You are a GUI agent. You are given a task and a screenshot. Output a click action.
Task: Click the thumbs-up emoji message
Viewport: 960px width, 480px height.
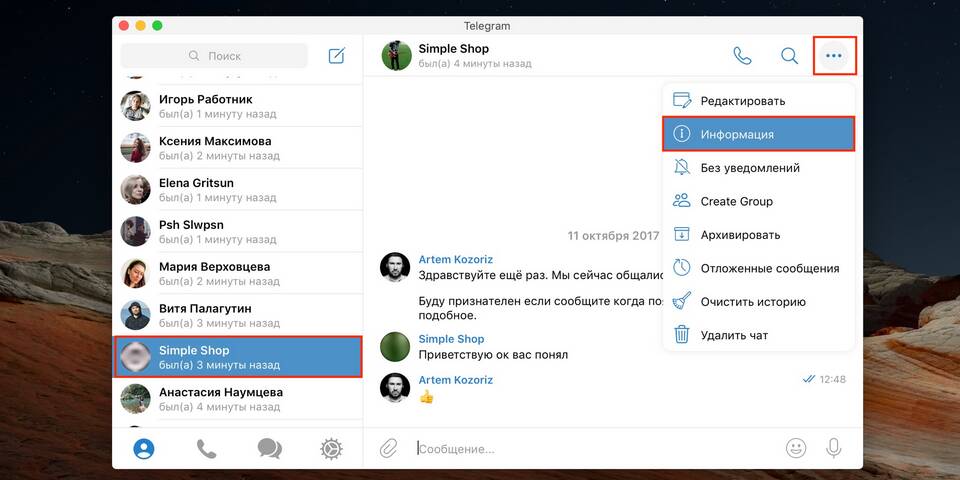pyautogui.click(x=426, y=397)
